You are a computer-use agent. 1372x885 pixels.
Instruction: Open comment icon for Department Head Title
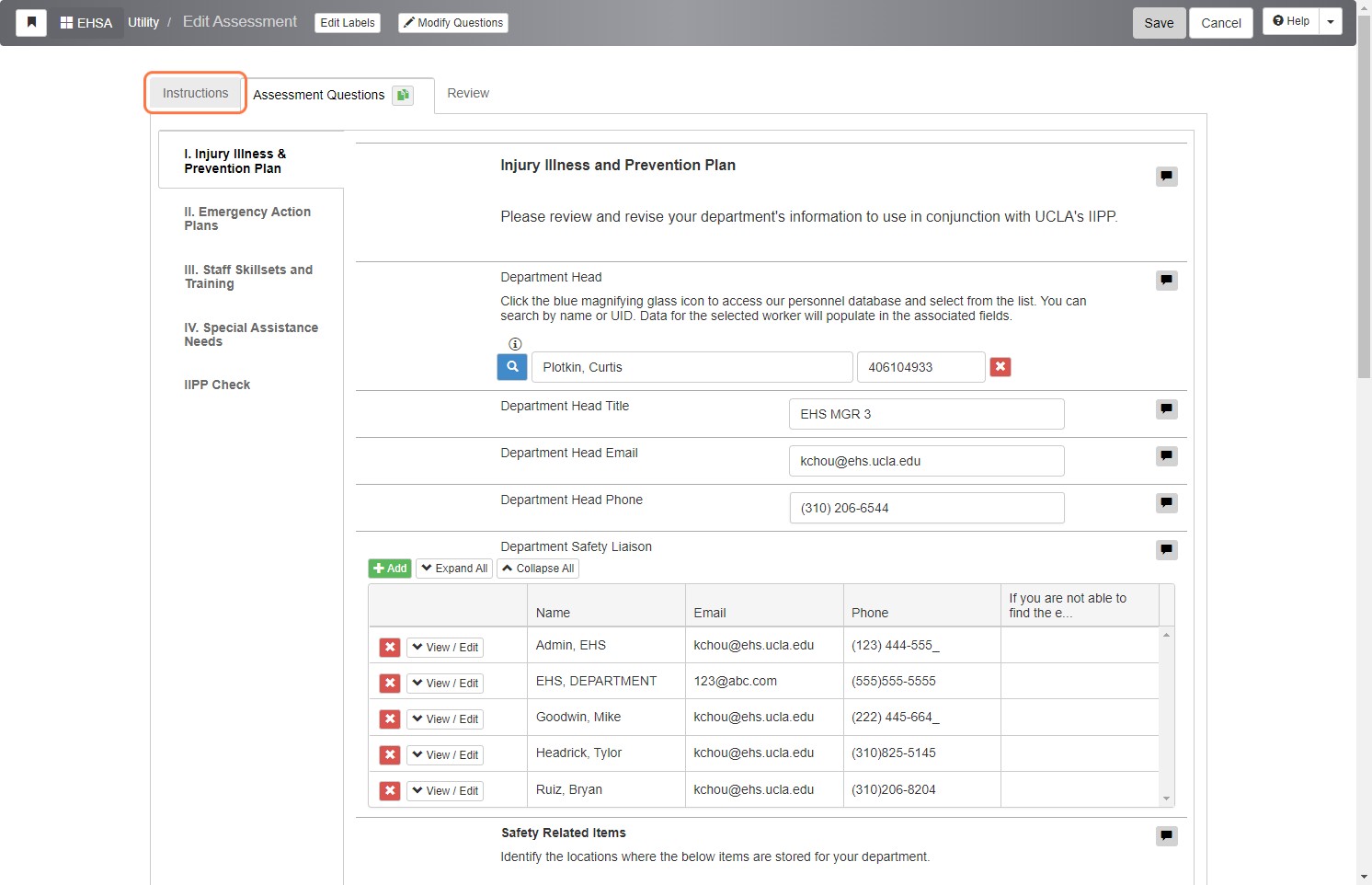[1167, 409]
